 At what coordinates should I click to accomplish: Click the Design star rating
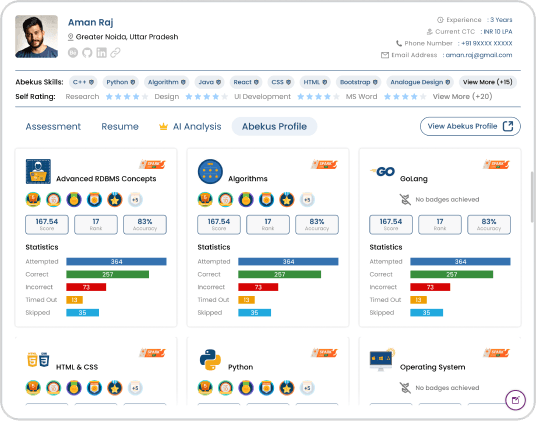[x=207, y=97]
